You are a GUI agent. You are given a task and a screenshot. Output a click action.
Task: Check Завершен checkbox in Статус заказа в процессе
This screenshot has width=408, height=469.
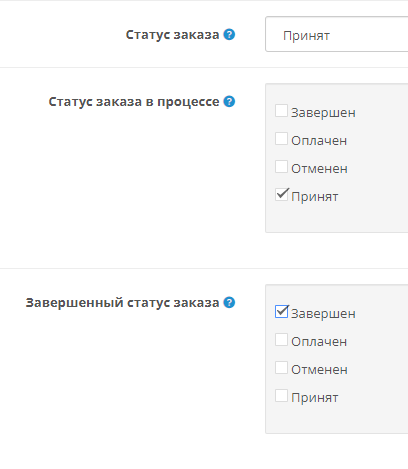click(281, 111)
